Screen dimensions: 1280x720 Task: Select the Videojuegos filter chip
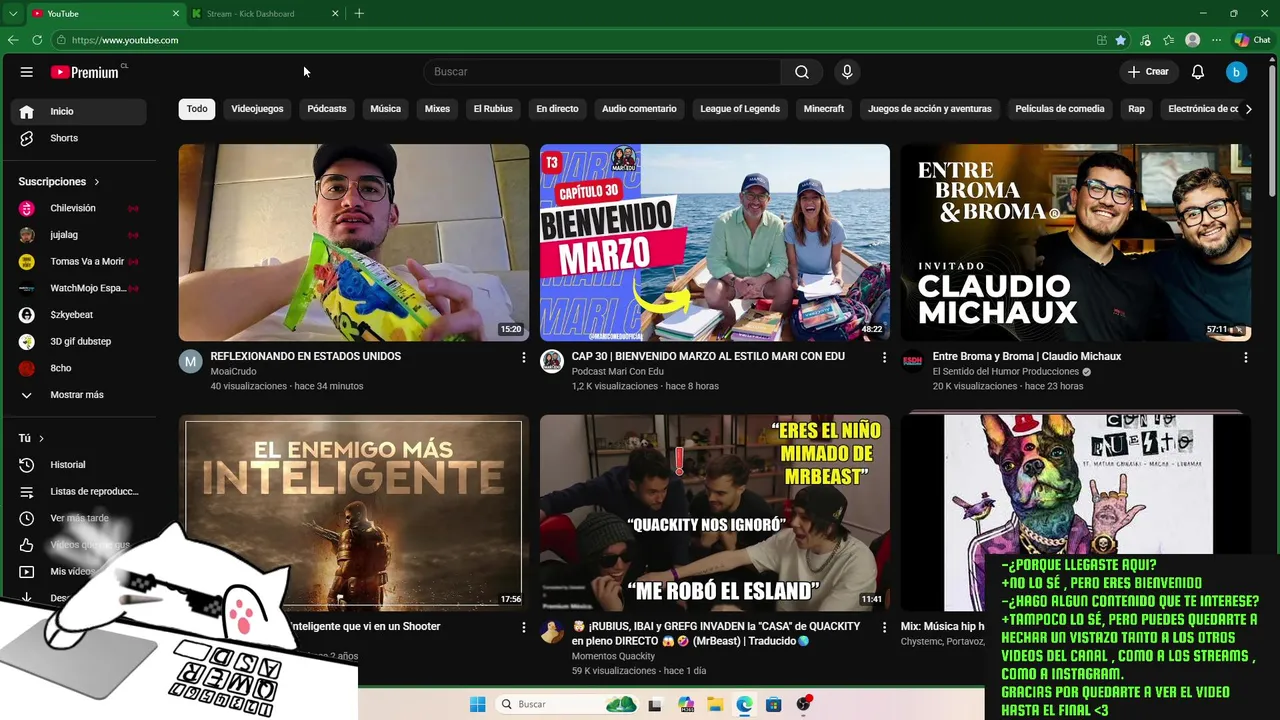[257, 109]
